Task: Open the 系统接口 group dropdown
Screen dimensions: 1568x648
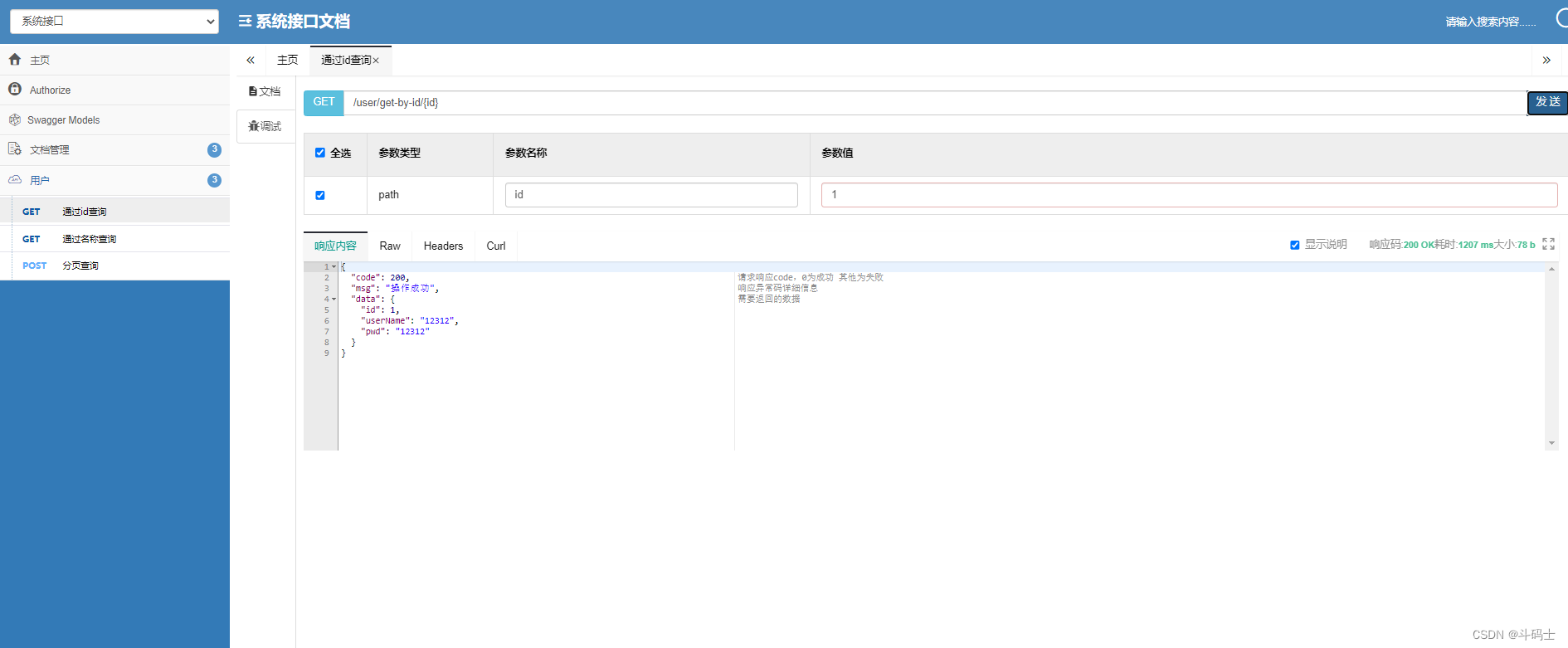Action: (x=114, y=22)
